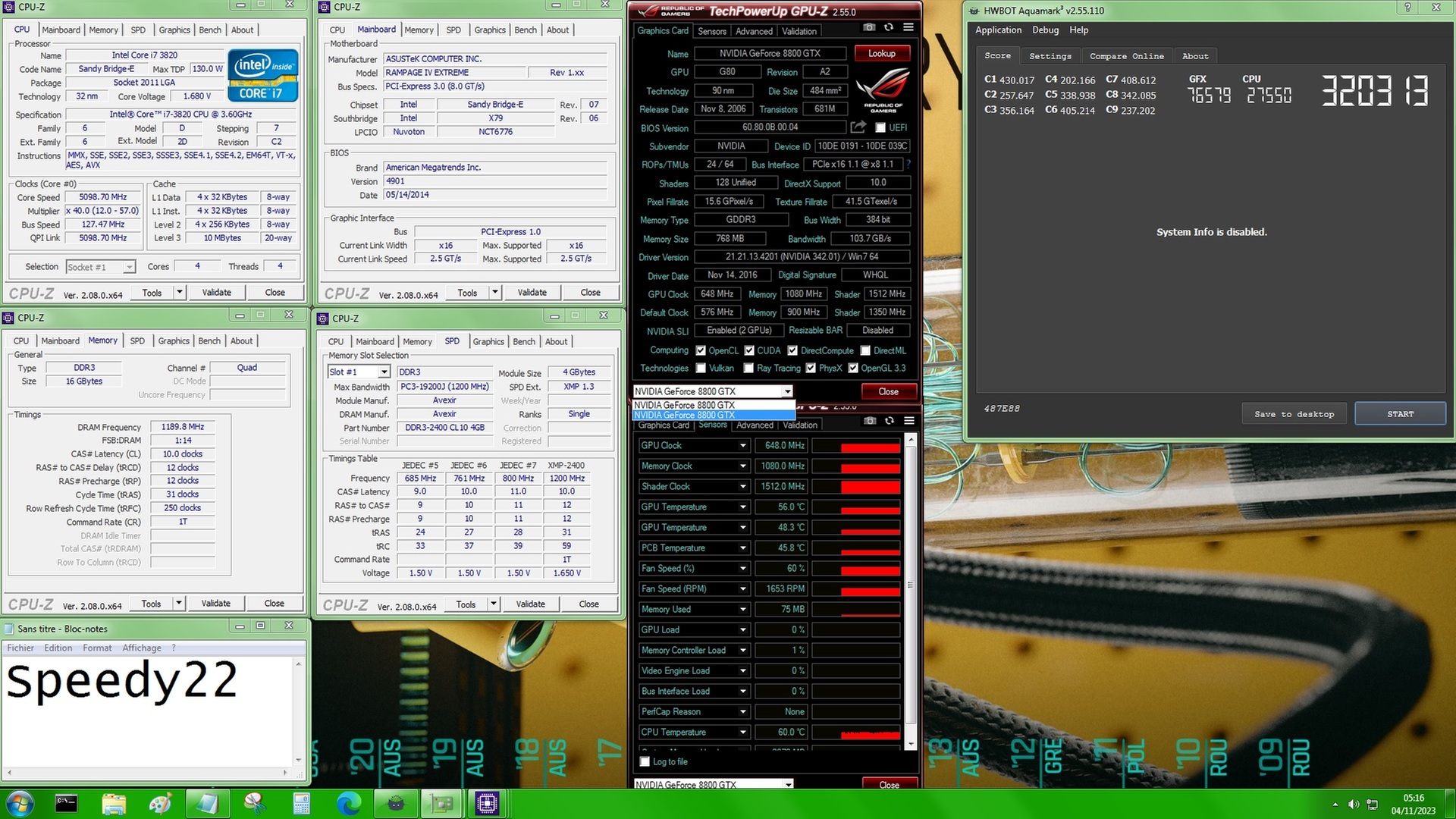Switch to CPU-Z via purple chip taskbar icon
The height and width of the screenshot is (819, 1456).
coord(488,803)
